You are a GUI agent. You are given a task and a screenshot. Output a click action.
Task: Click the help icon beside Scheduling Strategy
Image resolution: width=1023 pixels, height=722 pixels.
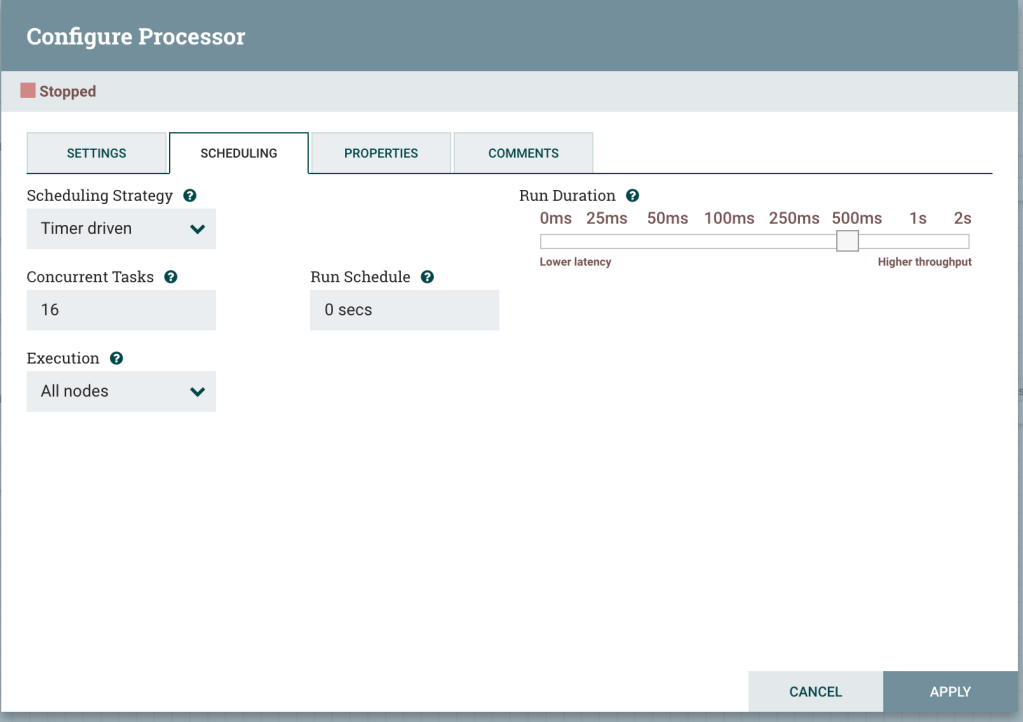[190, 196]
